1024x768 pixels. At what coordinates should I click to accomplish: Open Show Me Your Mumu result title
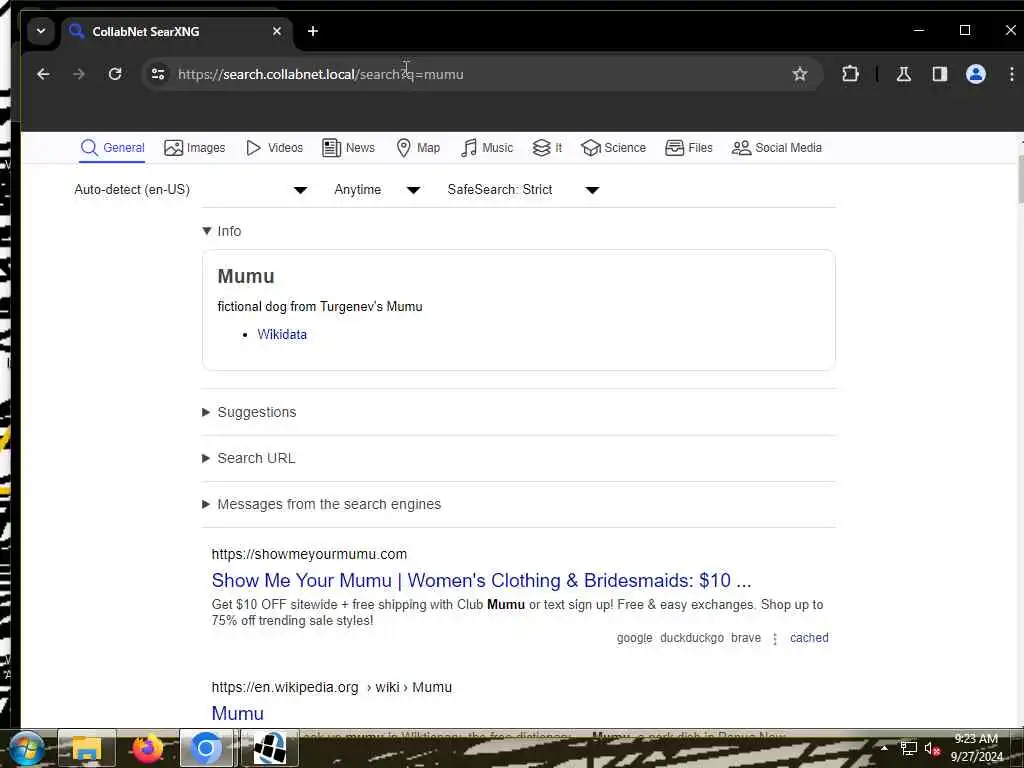point(481,581)
